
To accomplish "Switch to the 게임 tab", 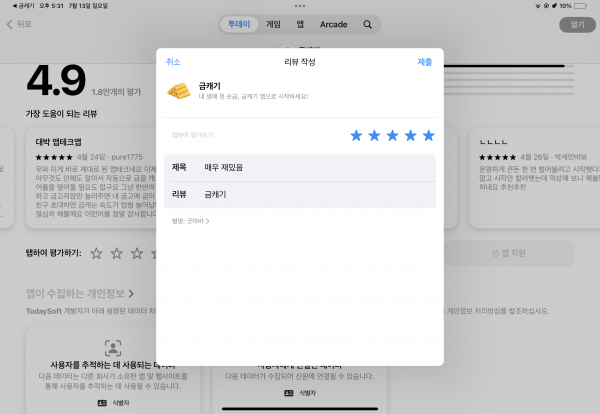I will (273, 24).
